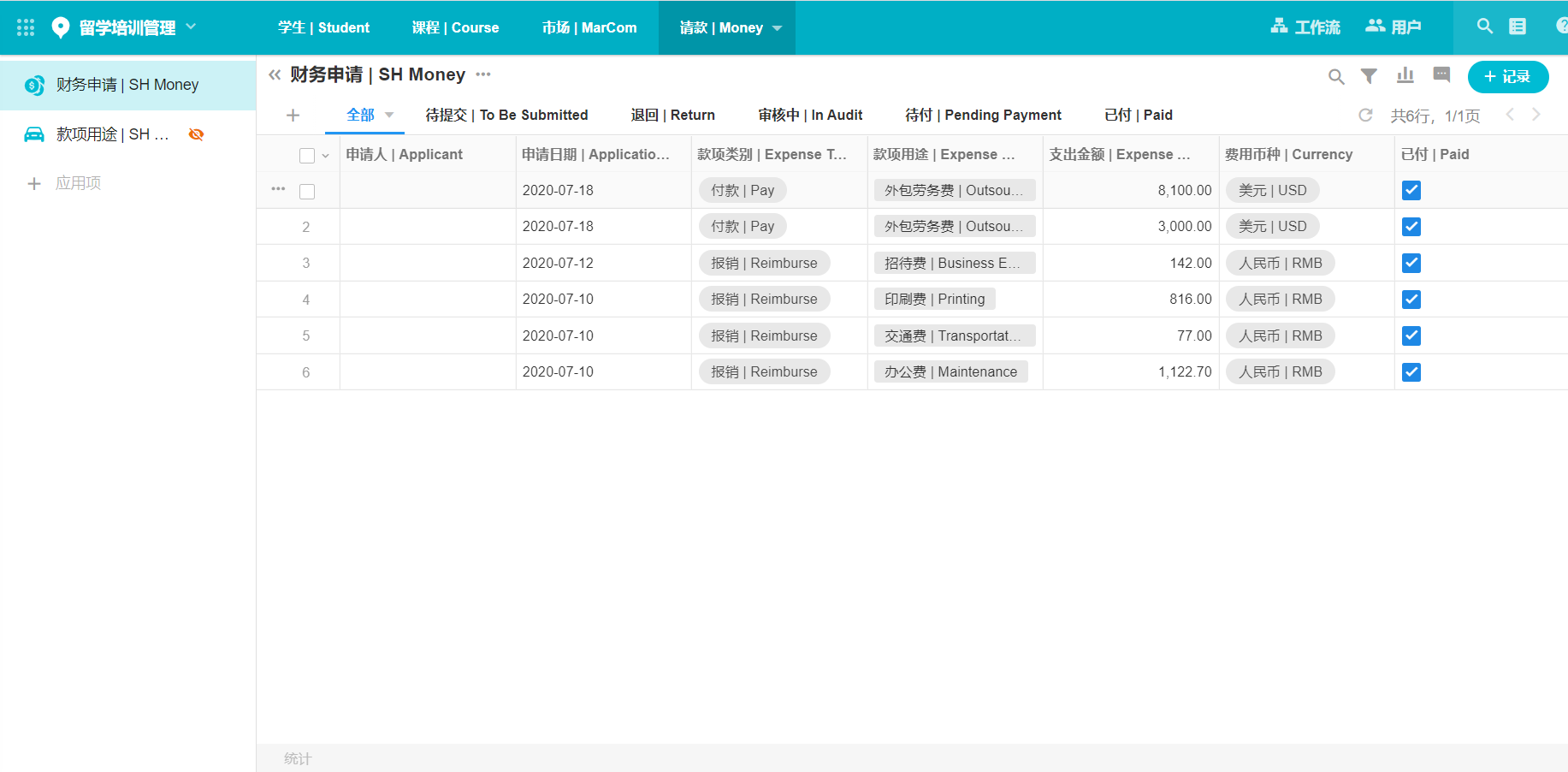Refresh the records list

click(x=1365, y=115)
